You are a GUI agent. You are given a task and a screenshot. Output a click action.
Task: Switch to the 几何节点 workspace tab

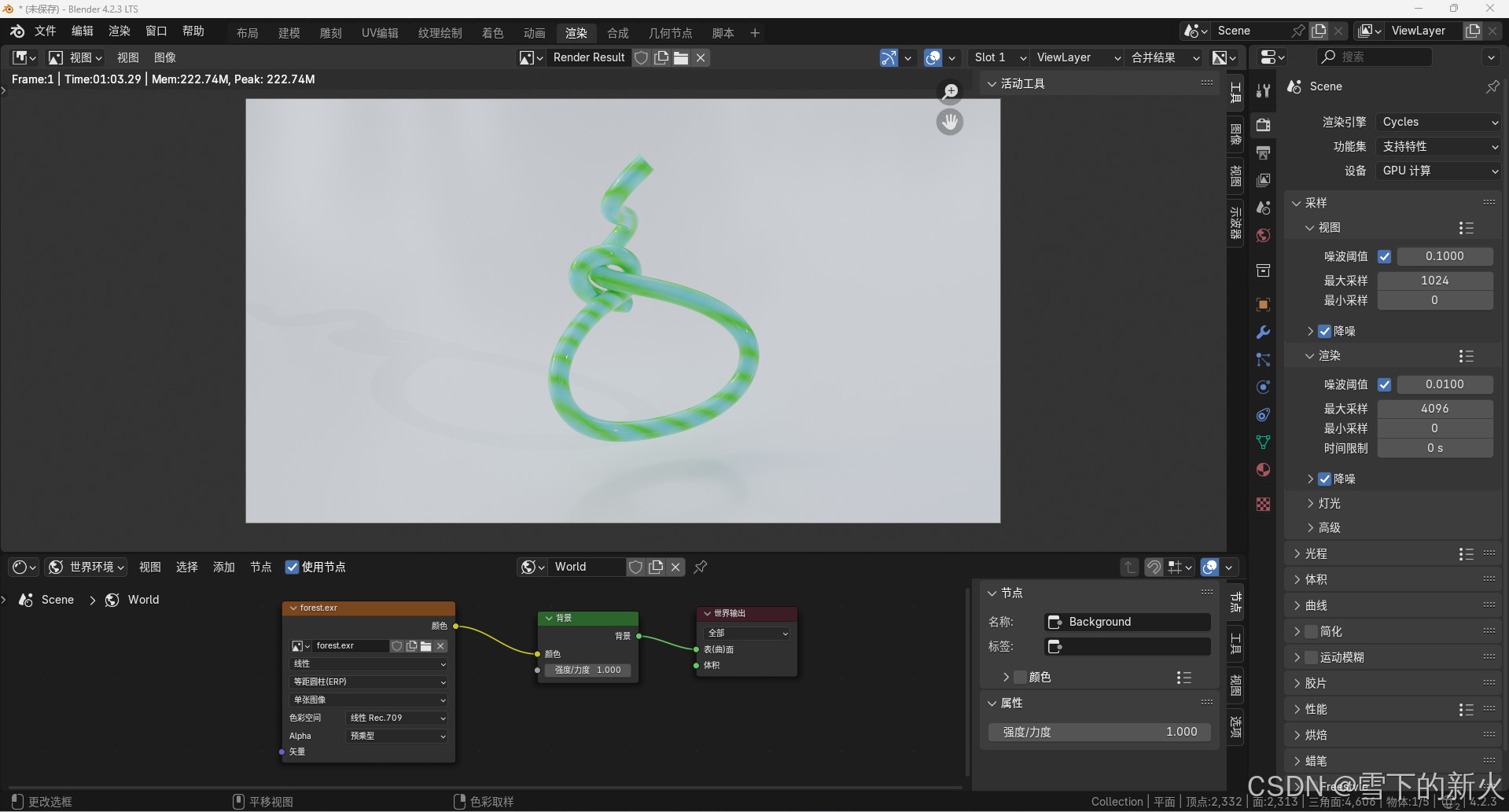click(670, 33)
